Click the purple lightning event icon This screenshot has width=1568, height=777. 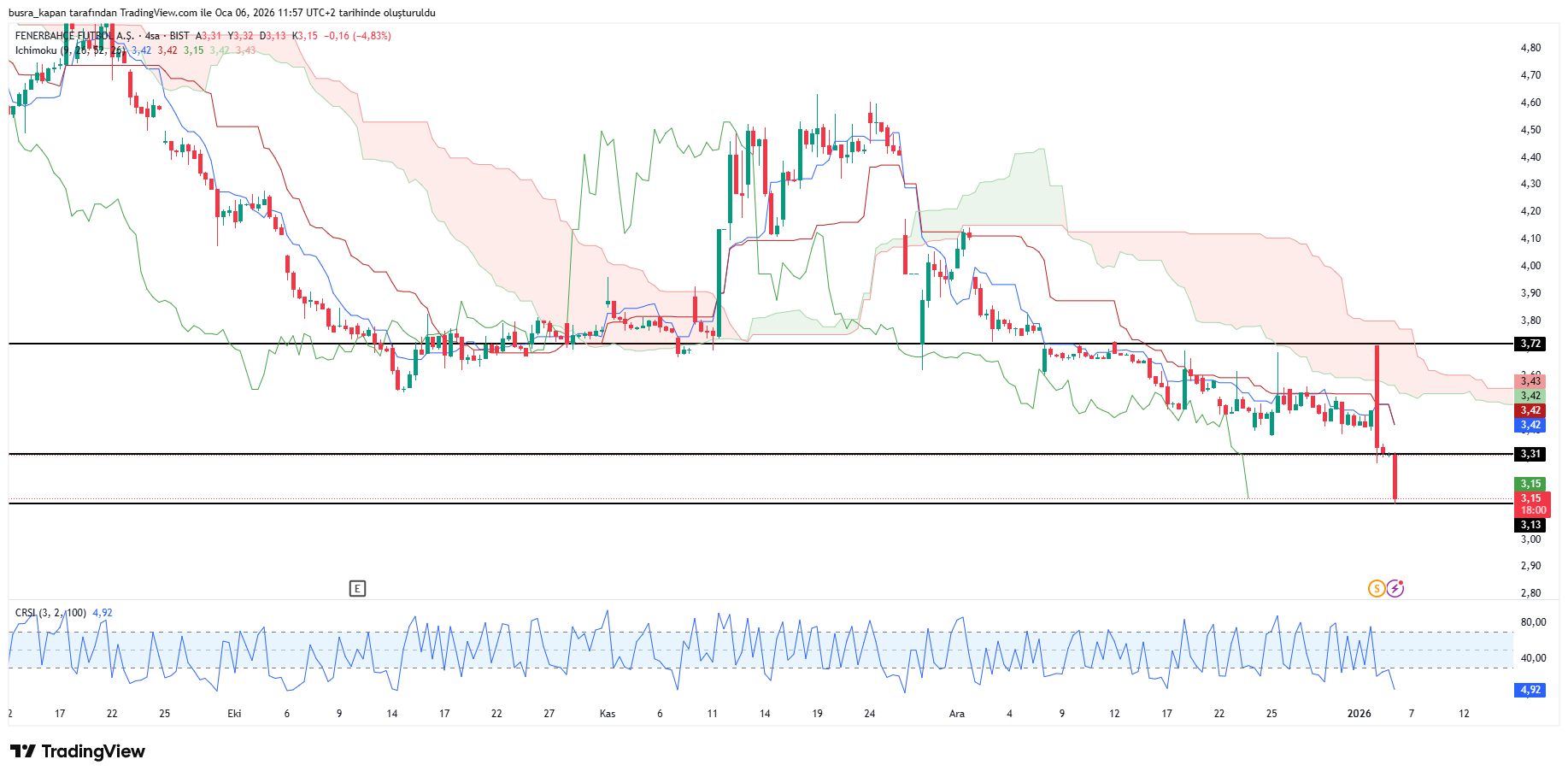point(1395,588)
